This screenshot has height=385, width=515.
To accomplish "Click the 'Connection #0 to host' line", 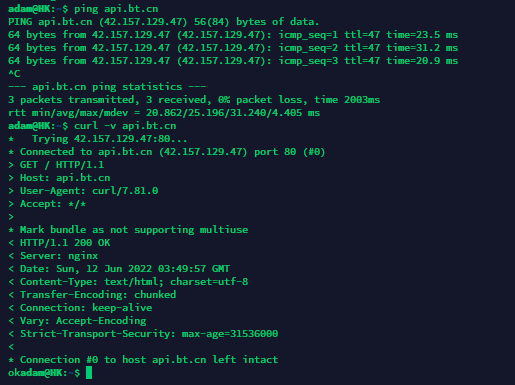I will tap(143, 360).
